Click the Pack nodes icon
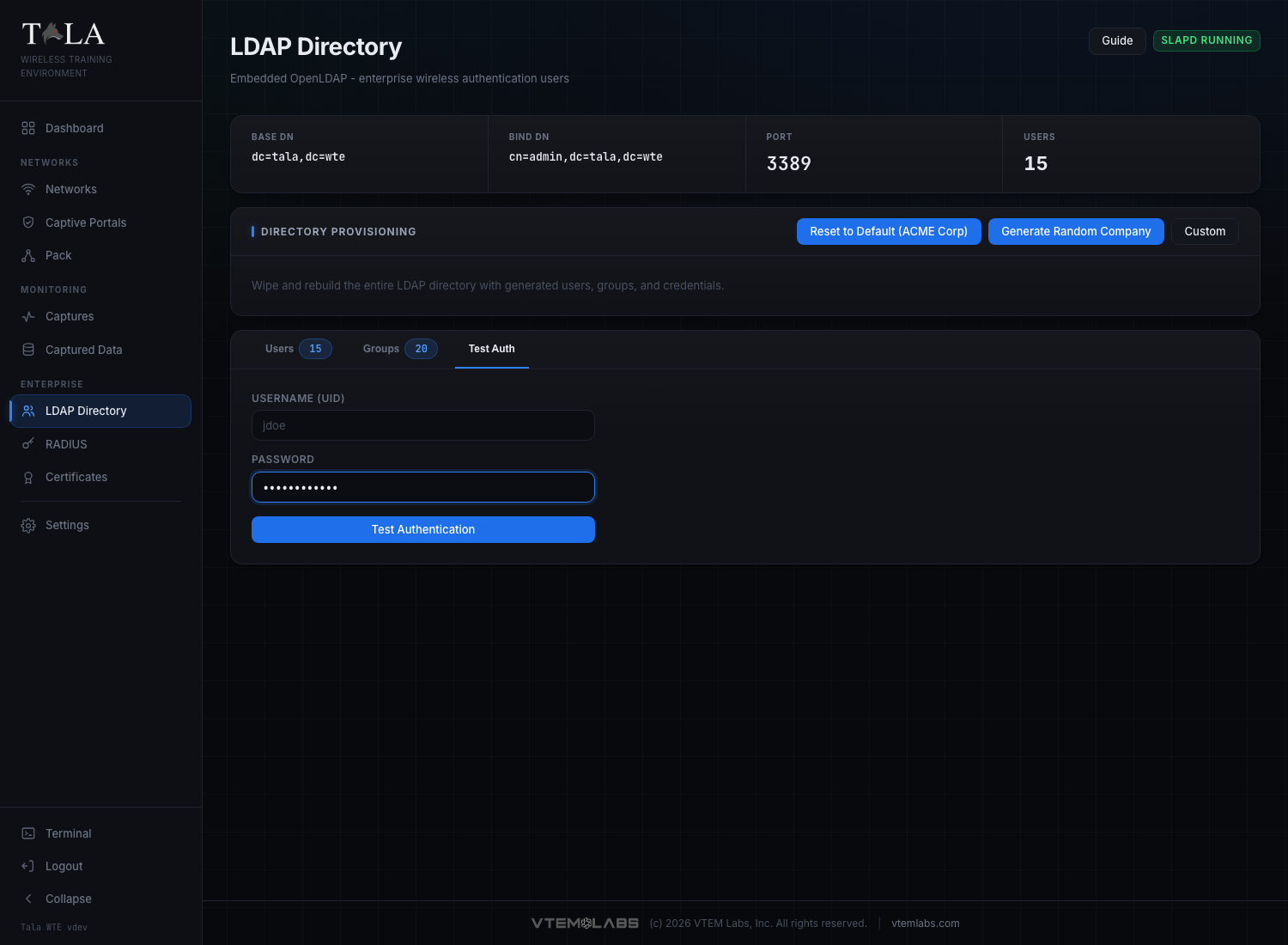This screenshot has height=945, width=1288. [28, 255]
